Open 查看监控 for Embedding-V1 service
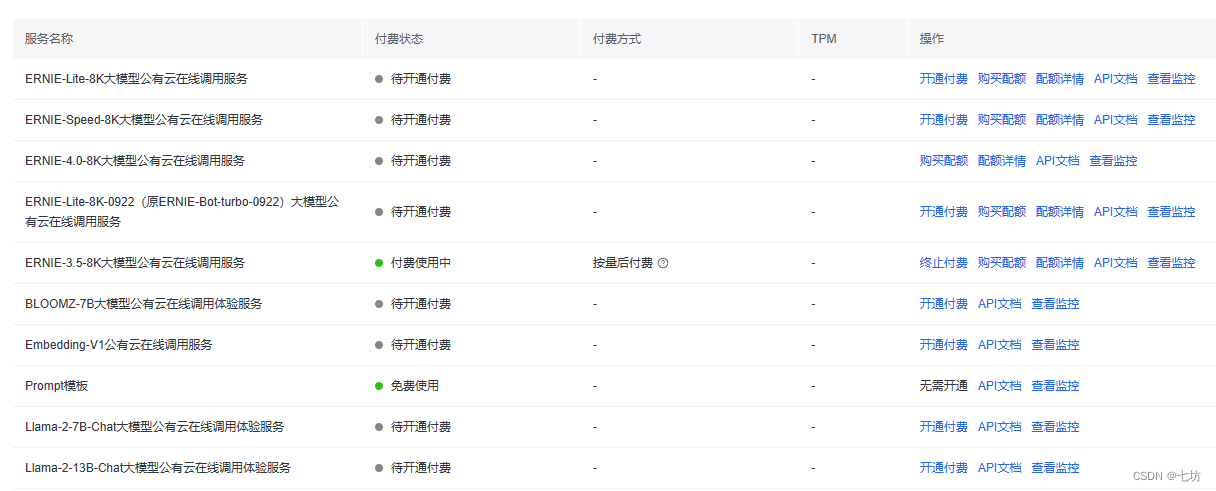The height and width of the screenshot is (491, 1216). 1055,345
